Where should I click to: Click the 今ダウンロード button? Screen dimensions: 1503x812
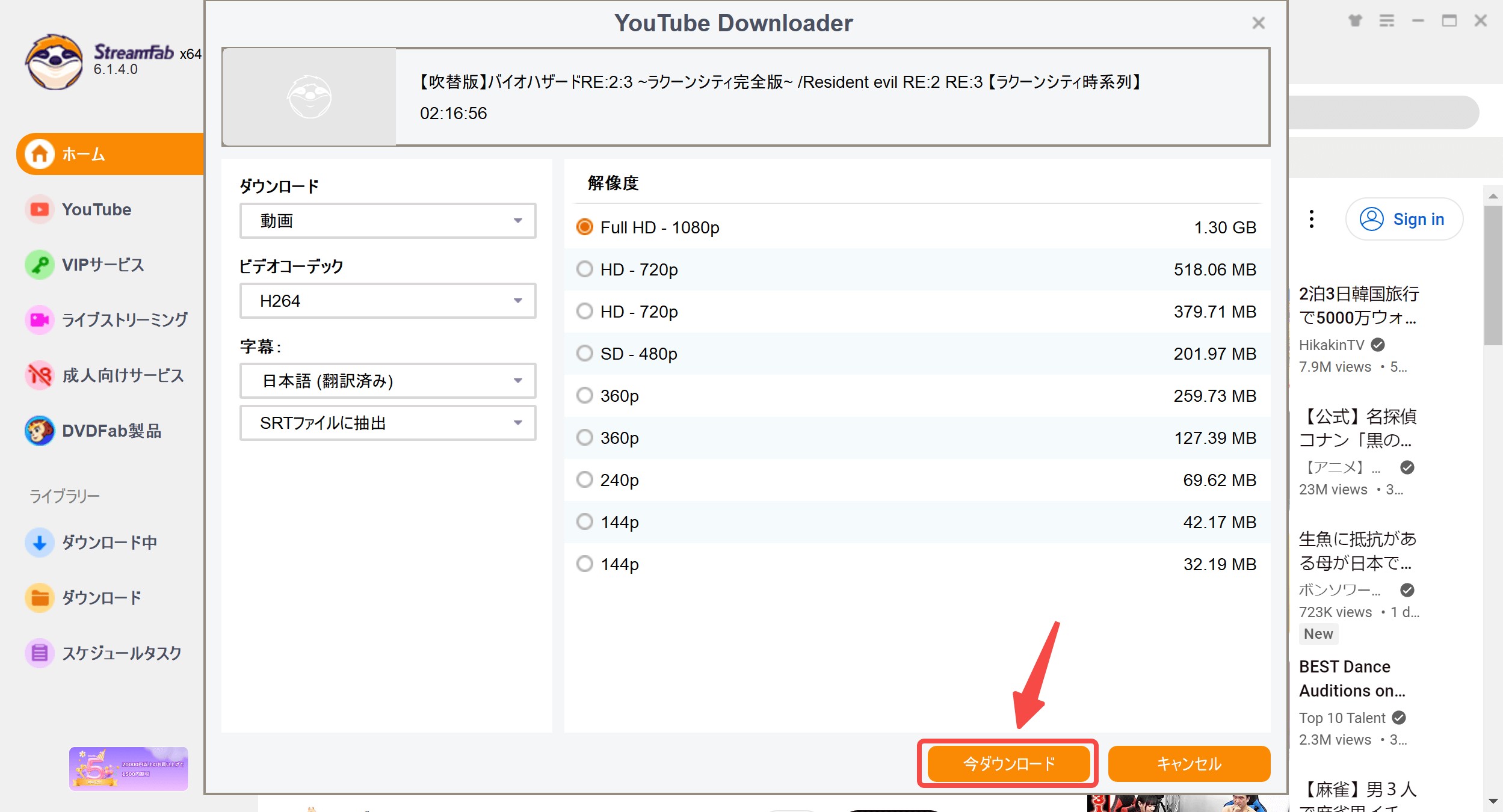coord(1009,764)
